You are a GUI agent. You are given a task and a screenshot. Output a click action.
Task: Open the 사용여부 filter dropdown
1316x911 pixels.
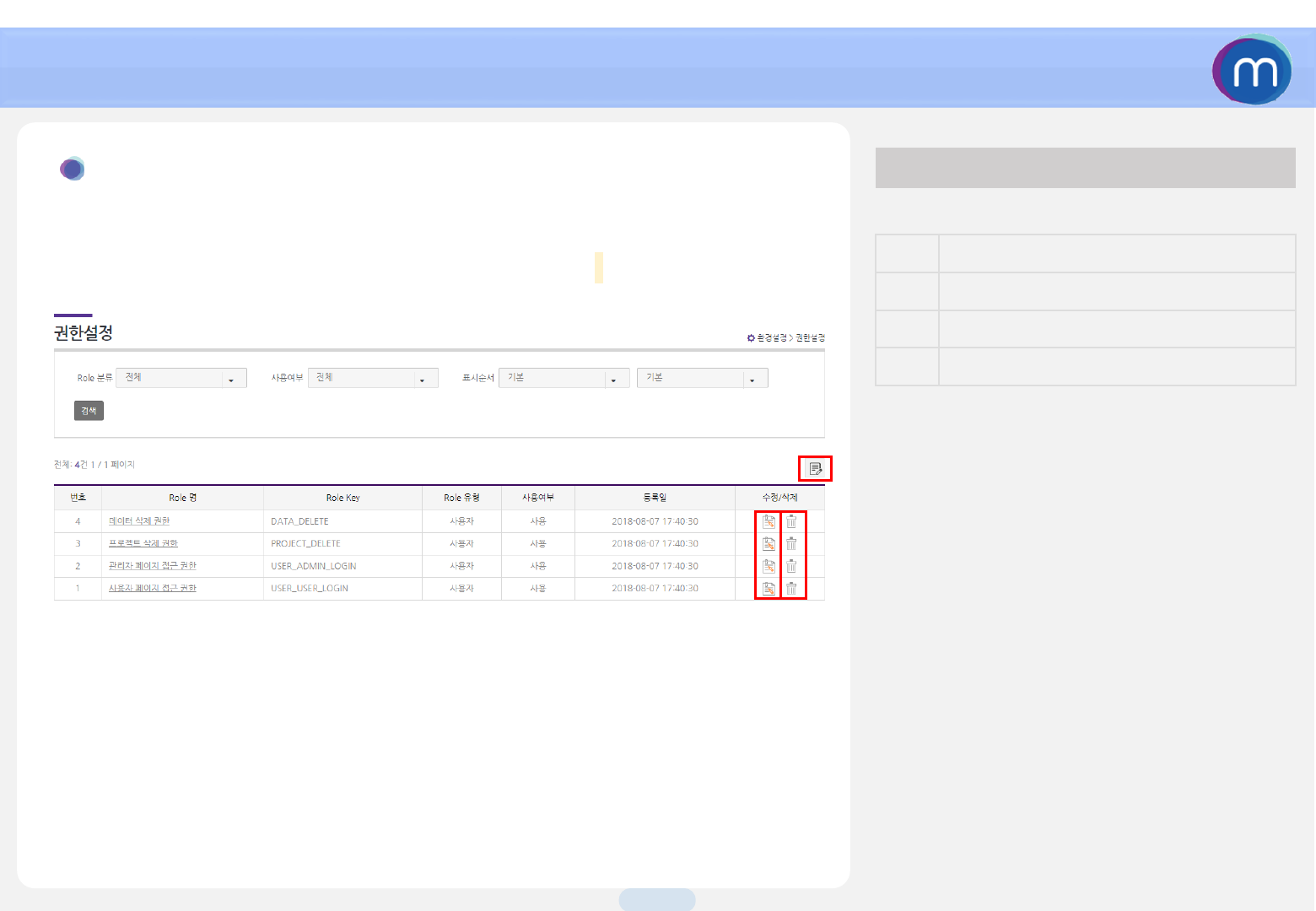pyautogui.click(x=373, y=378)
